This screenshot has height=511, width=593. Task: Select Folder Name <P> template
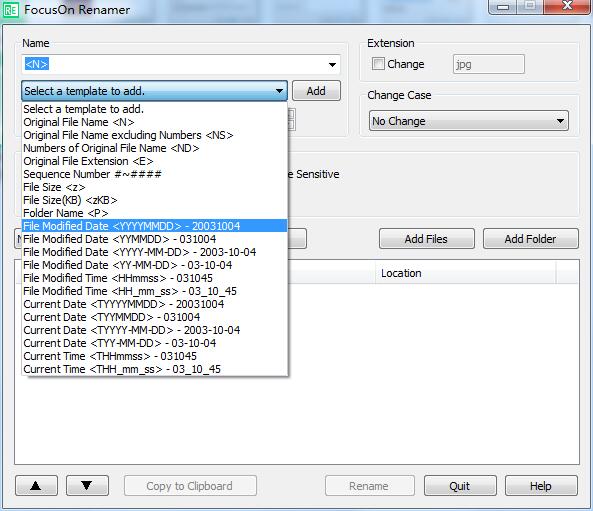tap(155, 213)
